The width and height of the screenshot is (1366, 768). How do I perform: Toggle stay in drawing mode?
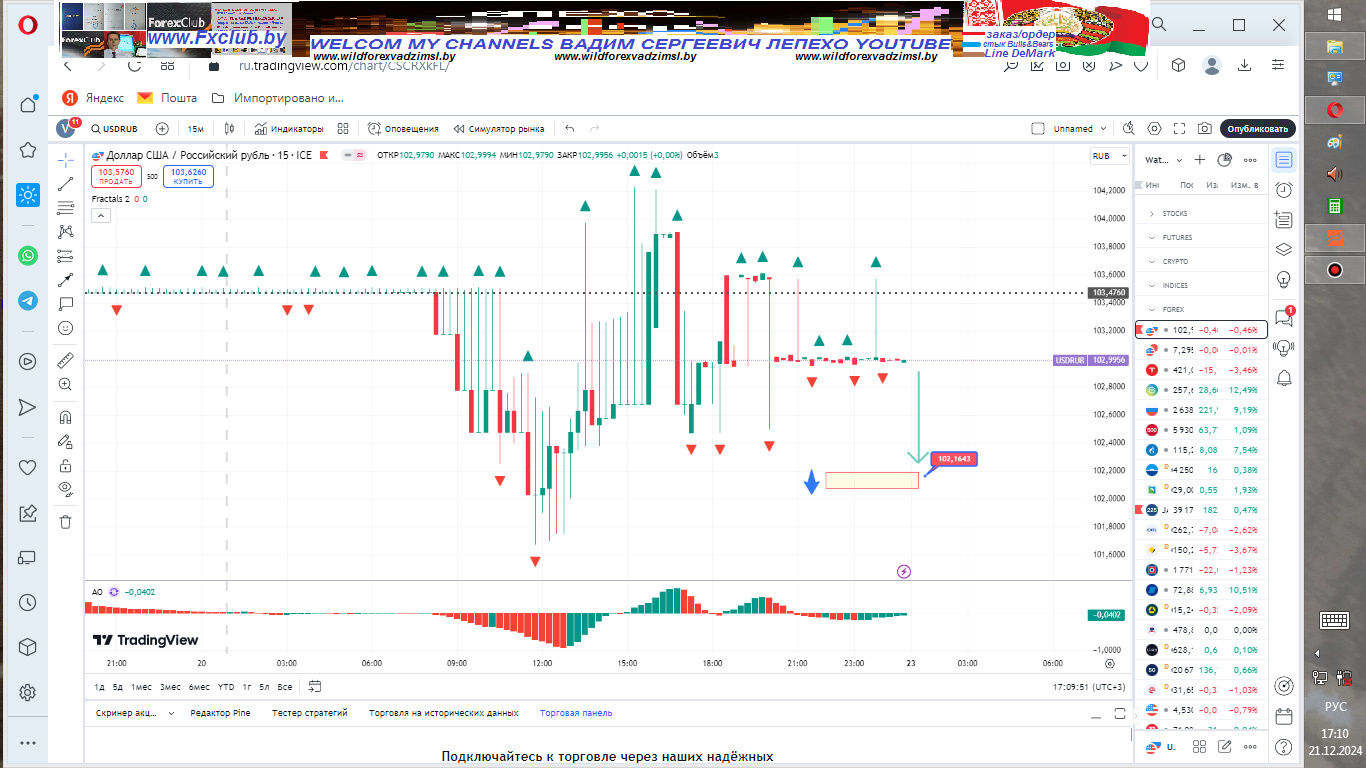[x=66, y=441]
